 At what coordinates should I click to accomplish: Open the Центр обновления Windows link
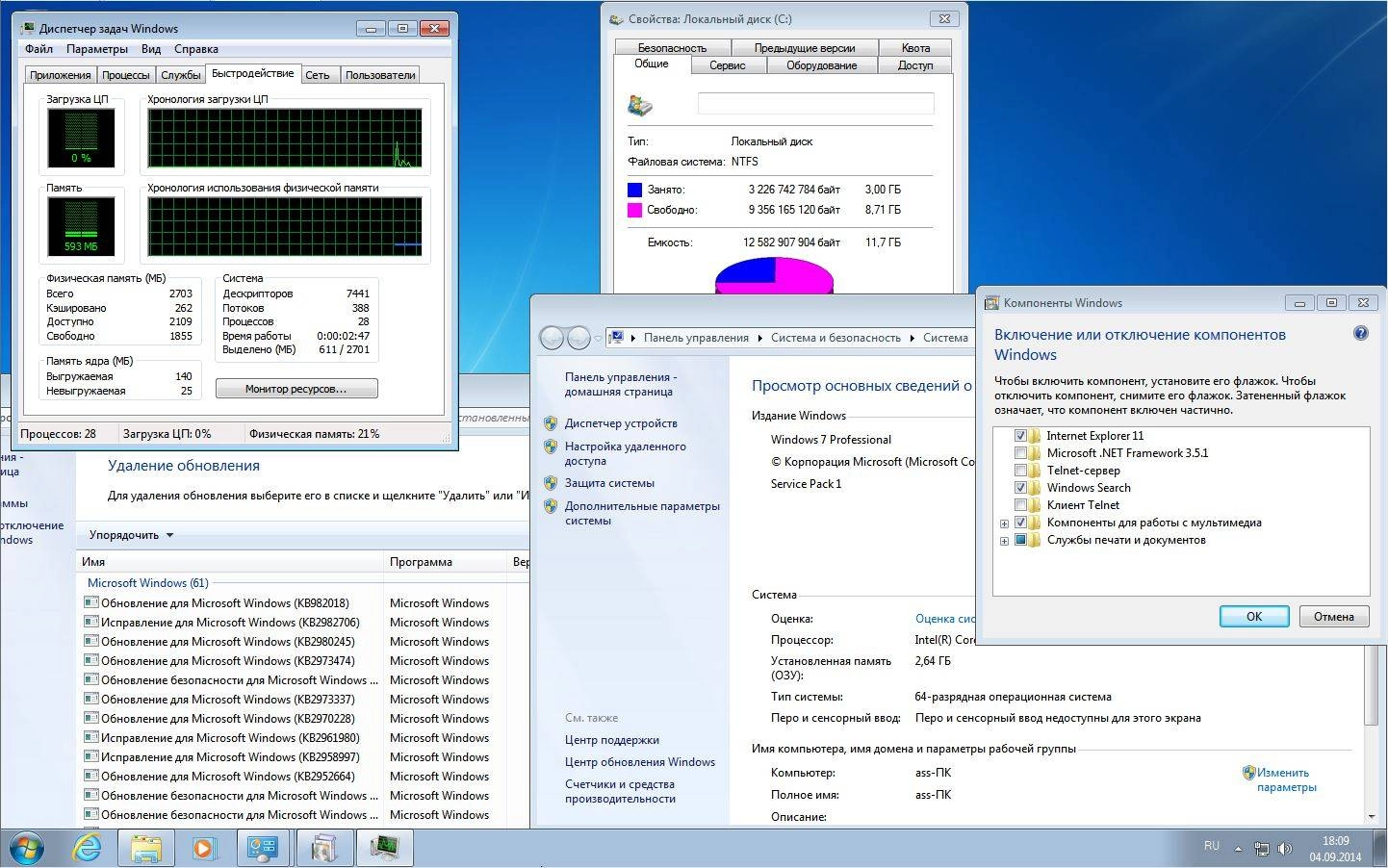pos(640,762)
